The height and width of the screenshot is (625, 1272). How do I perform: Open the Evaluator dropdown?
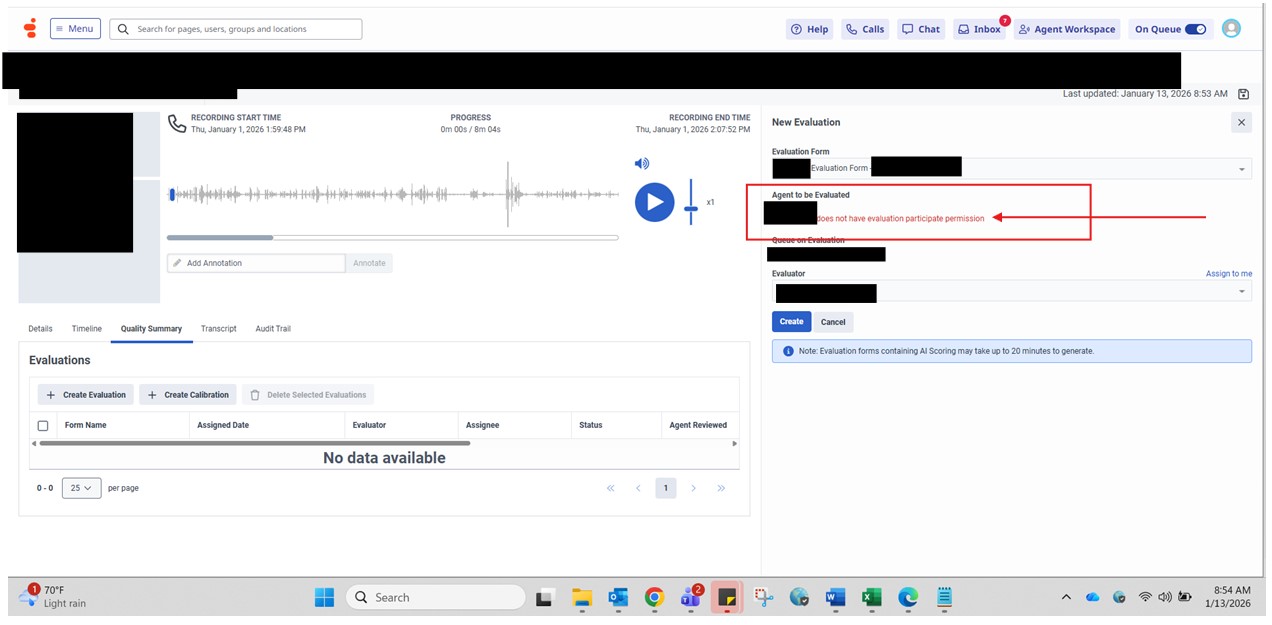click(1011, 291)
